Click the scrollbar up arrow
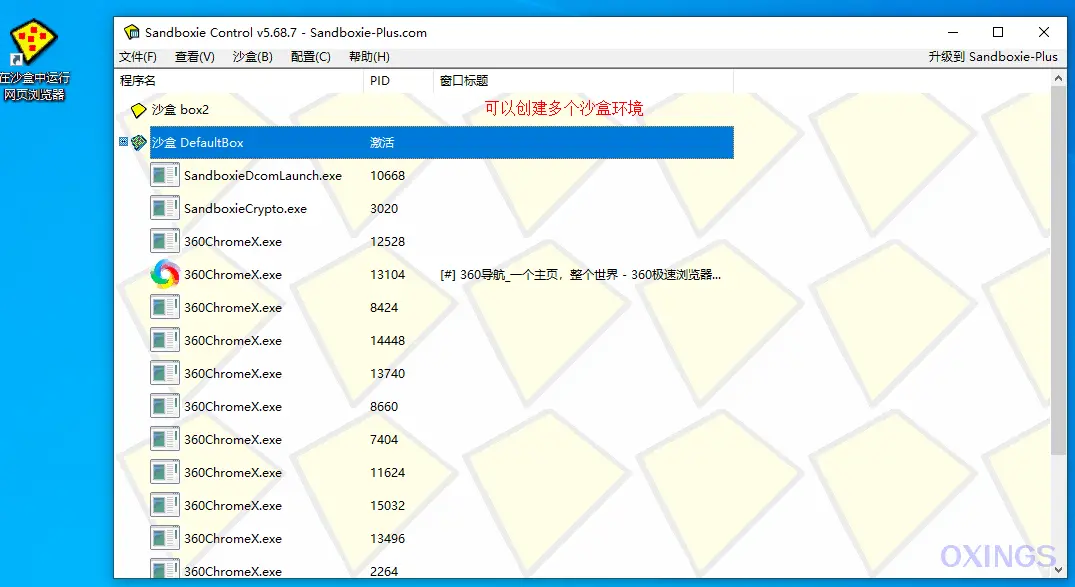The image size is (1075, 587). coord(1058,80)
